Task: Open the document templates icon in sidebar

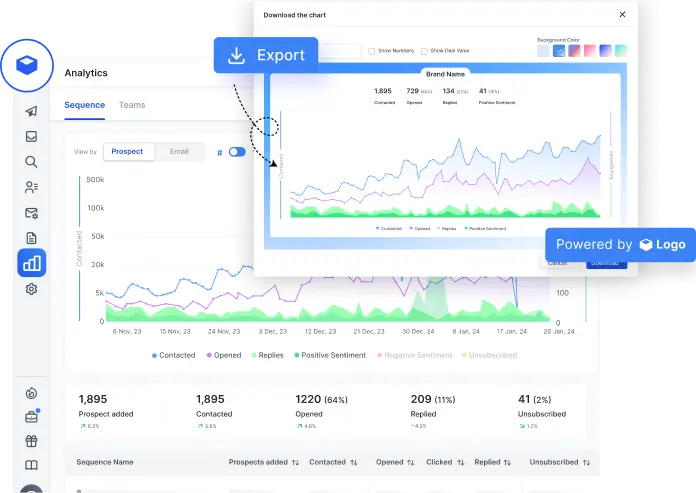Action: (x=32, y=238)
